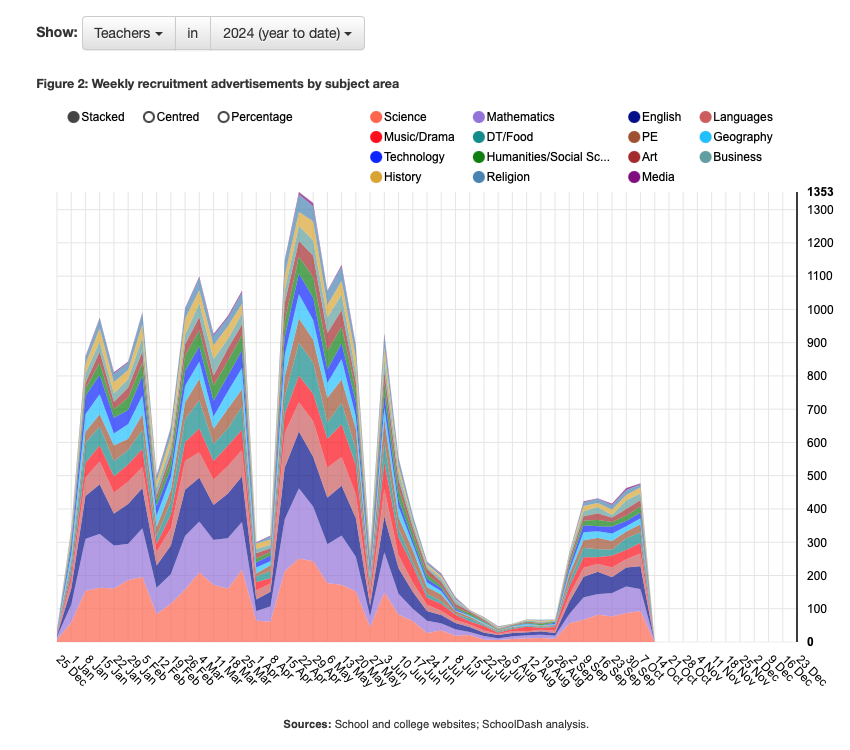The width and height of the screenshot is (850, 750).
Task: Toggle the Technology series legend dot
Action: point(376,157)
